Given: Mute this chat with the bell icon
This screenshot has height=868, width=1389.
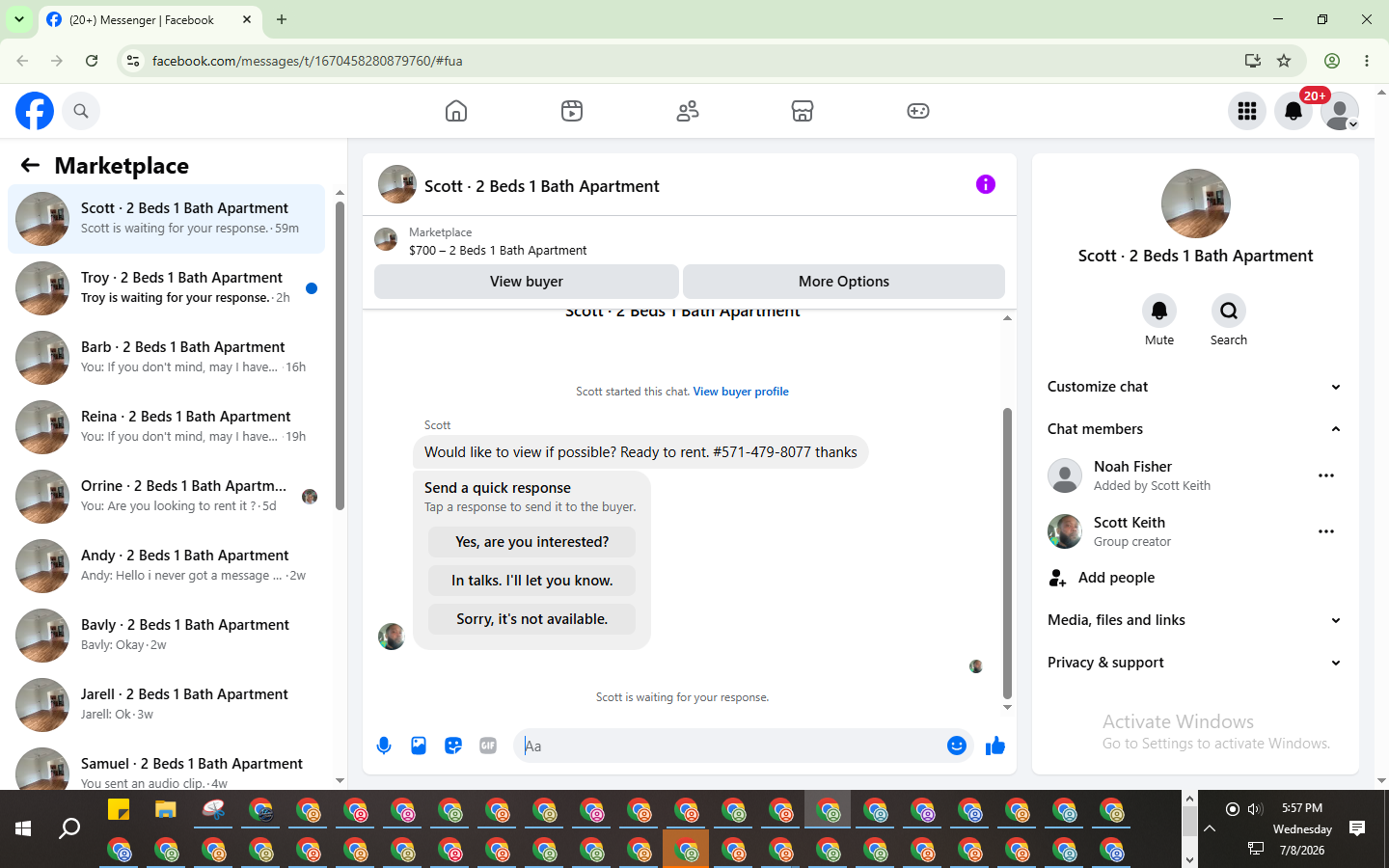Looking at the screenshot, I should [x=1159, y=311].
